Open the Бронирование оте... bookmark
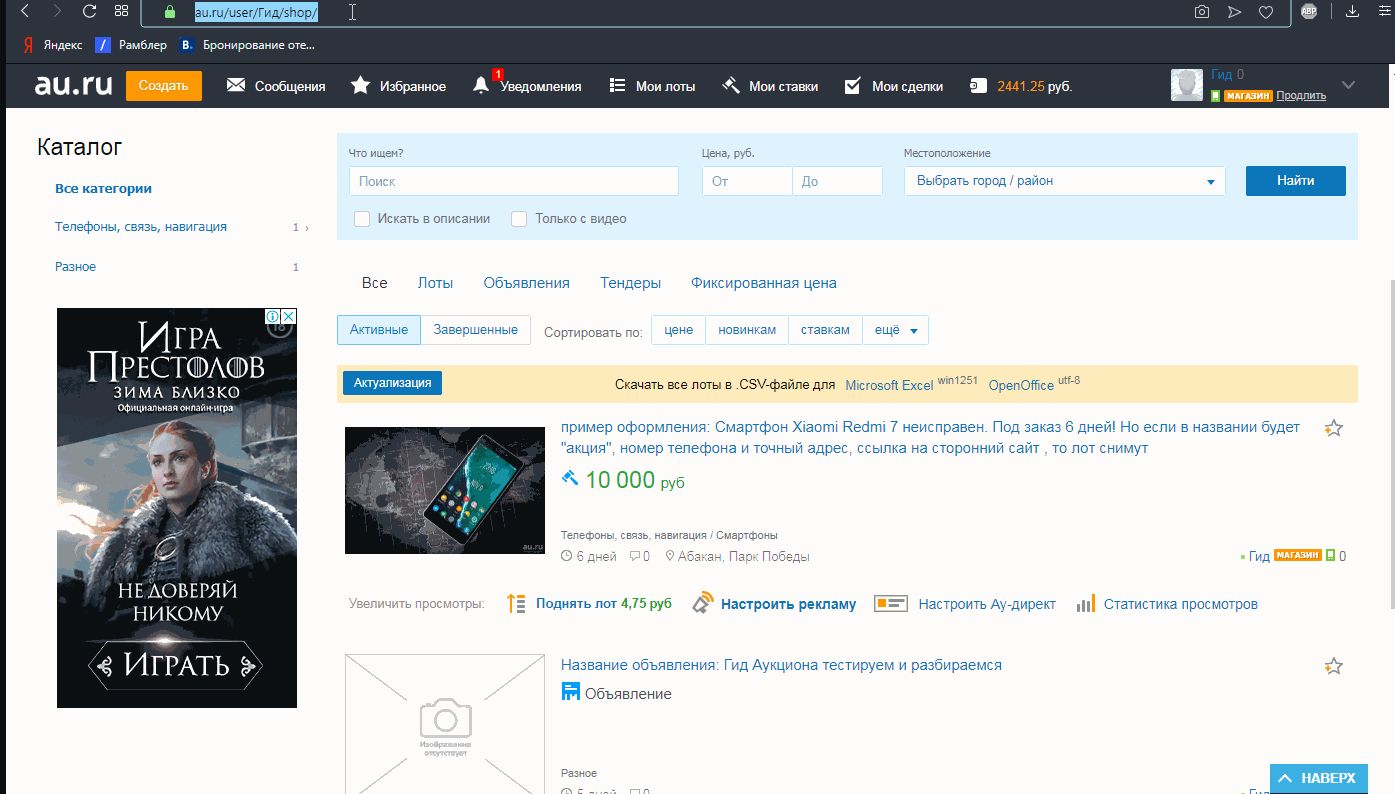This screenshot has height=794, width=1395. [x=247, y=45]
